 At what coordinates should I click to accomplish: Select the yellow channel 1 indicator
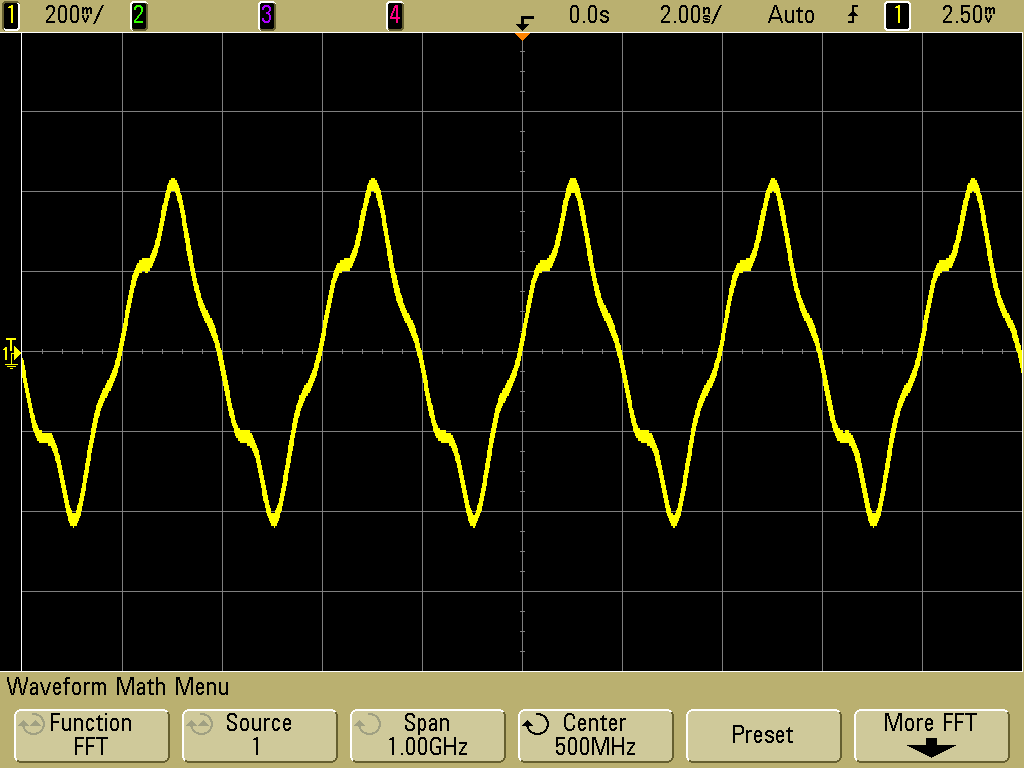(11, 15)
